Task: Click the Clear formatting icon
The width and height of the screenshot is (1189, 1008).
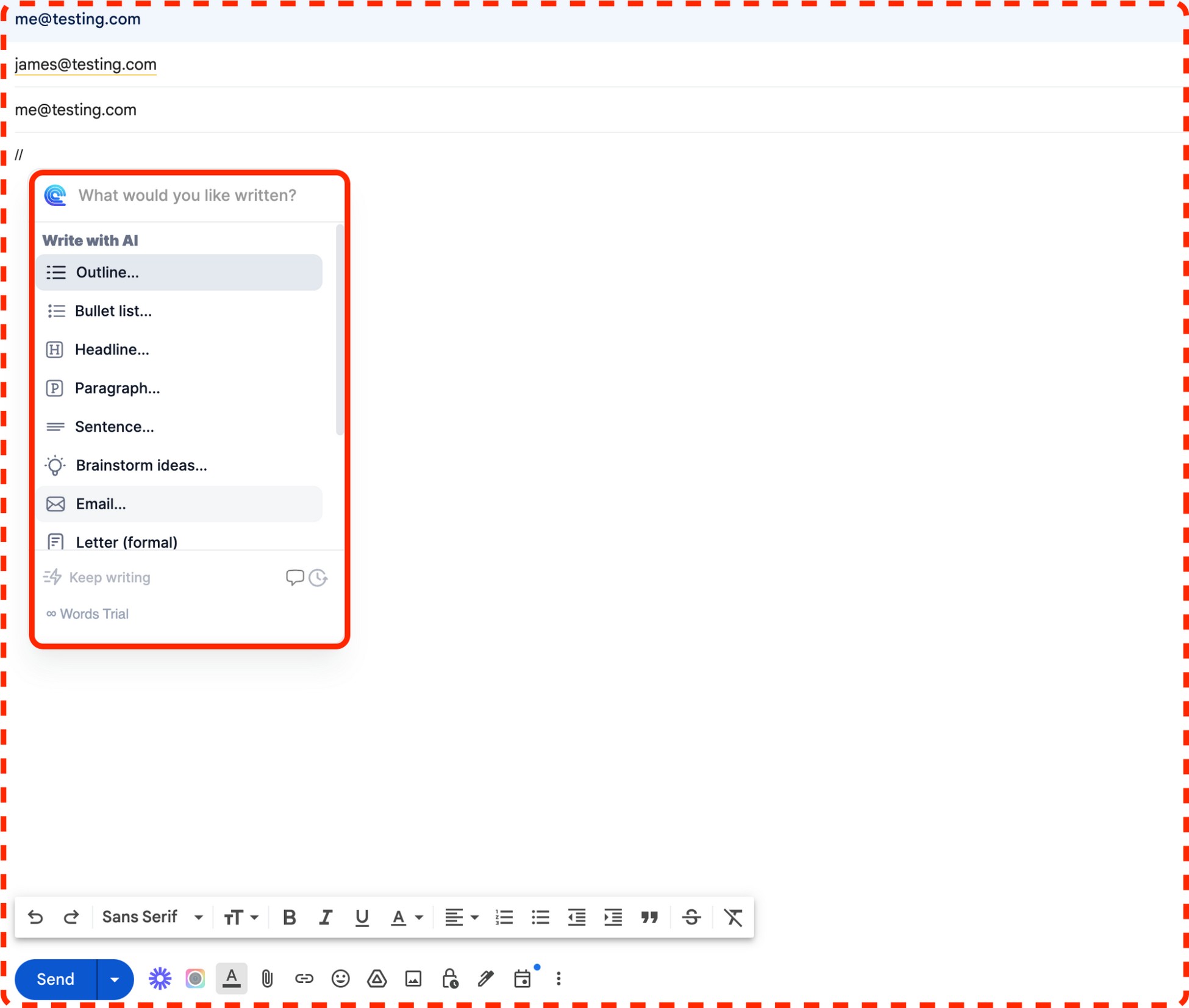Action: tap(735, 917)
